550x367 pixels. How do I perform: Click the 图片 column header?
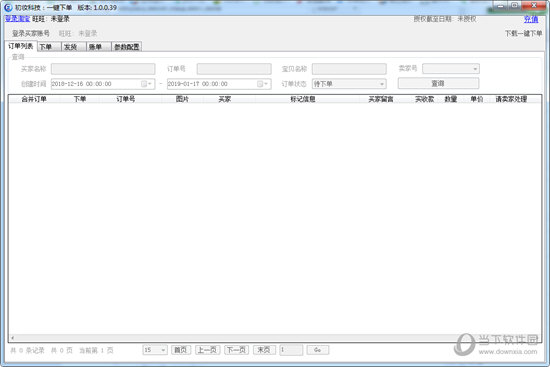(x=182, y=99)
